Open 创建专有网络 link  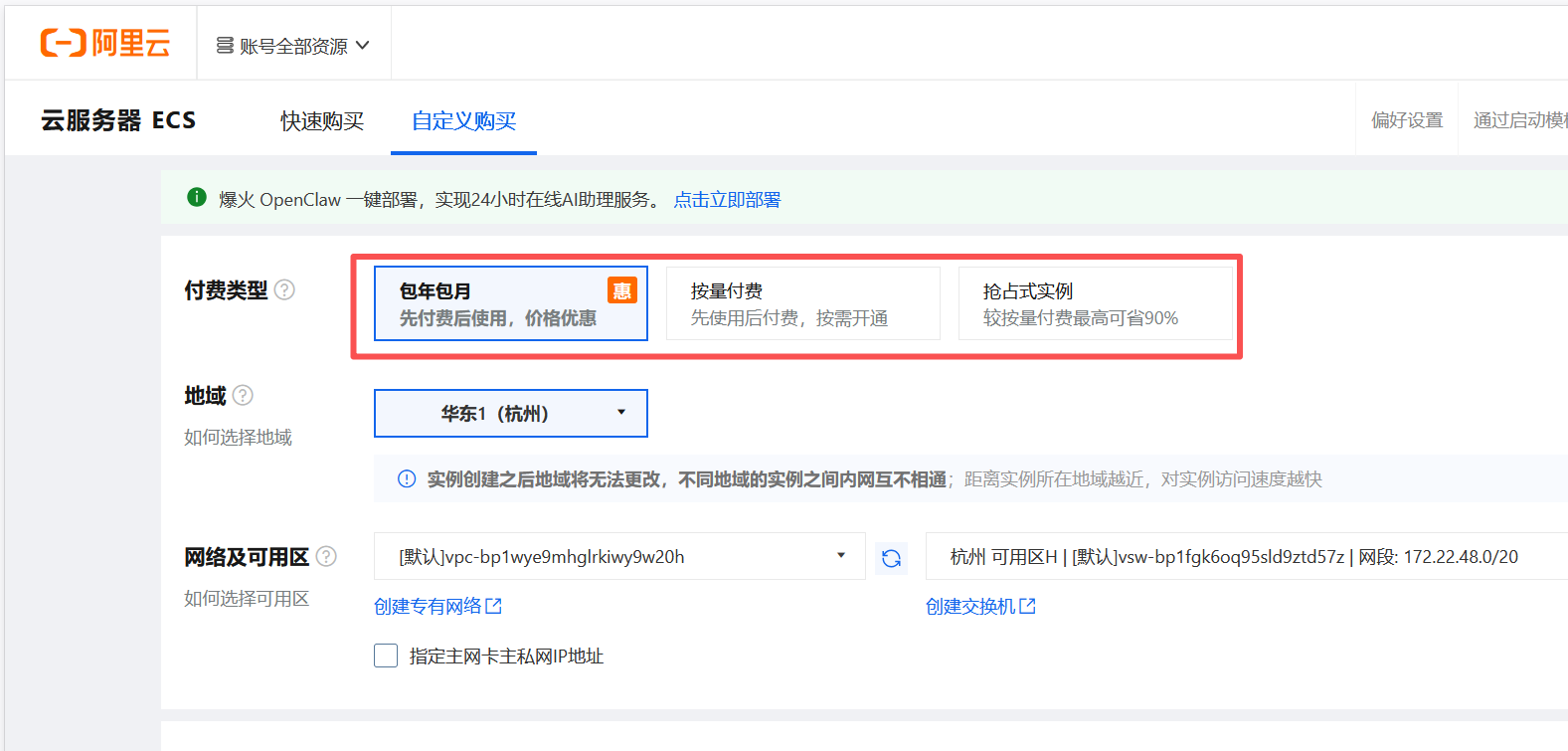point(437,606)
